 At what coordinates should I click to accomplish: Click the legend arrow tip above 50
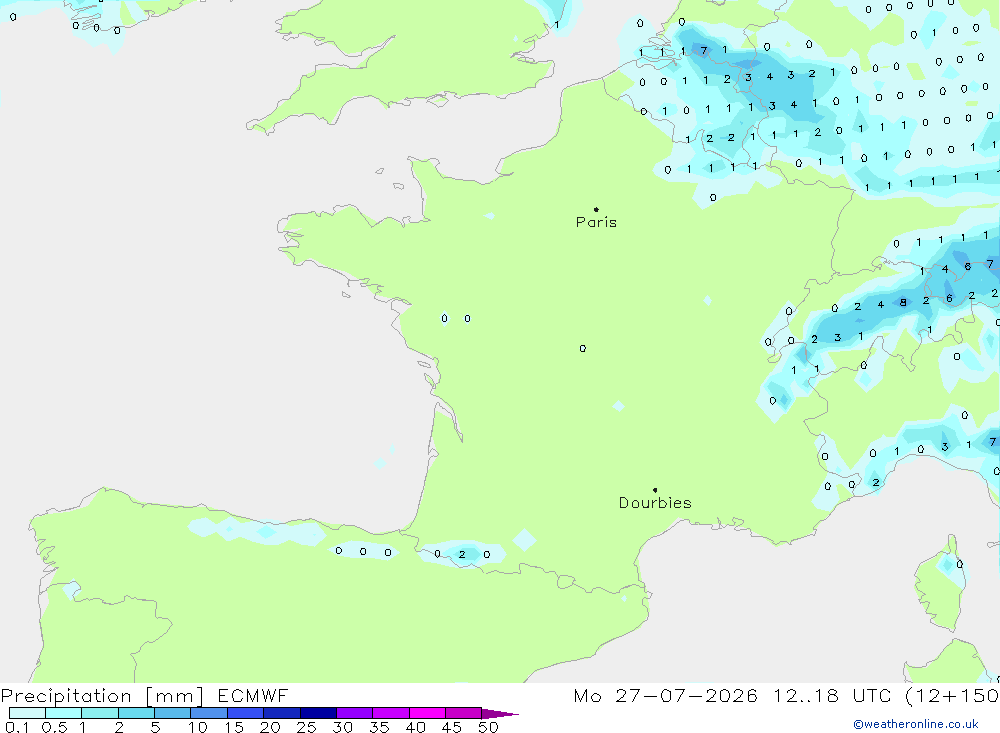coord(501,714)
